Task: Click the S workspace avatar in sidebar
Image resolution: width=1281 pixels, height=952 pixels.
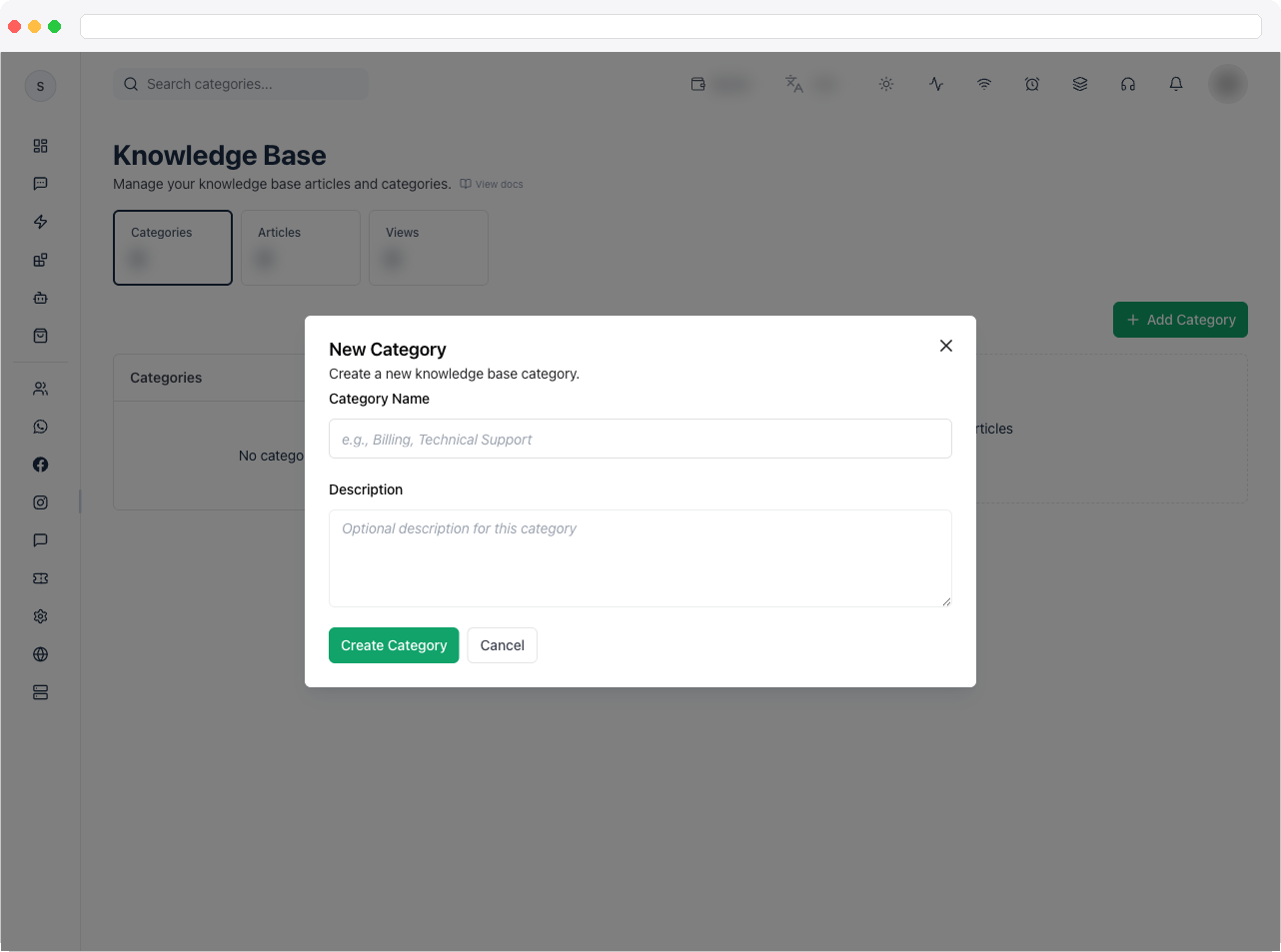Action: [40, 86]
